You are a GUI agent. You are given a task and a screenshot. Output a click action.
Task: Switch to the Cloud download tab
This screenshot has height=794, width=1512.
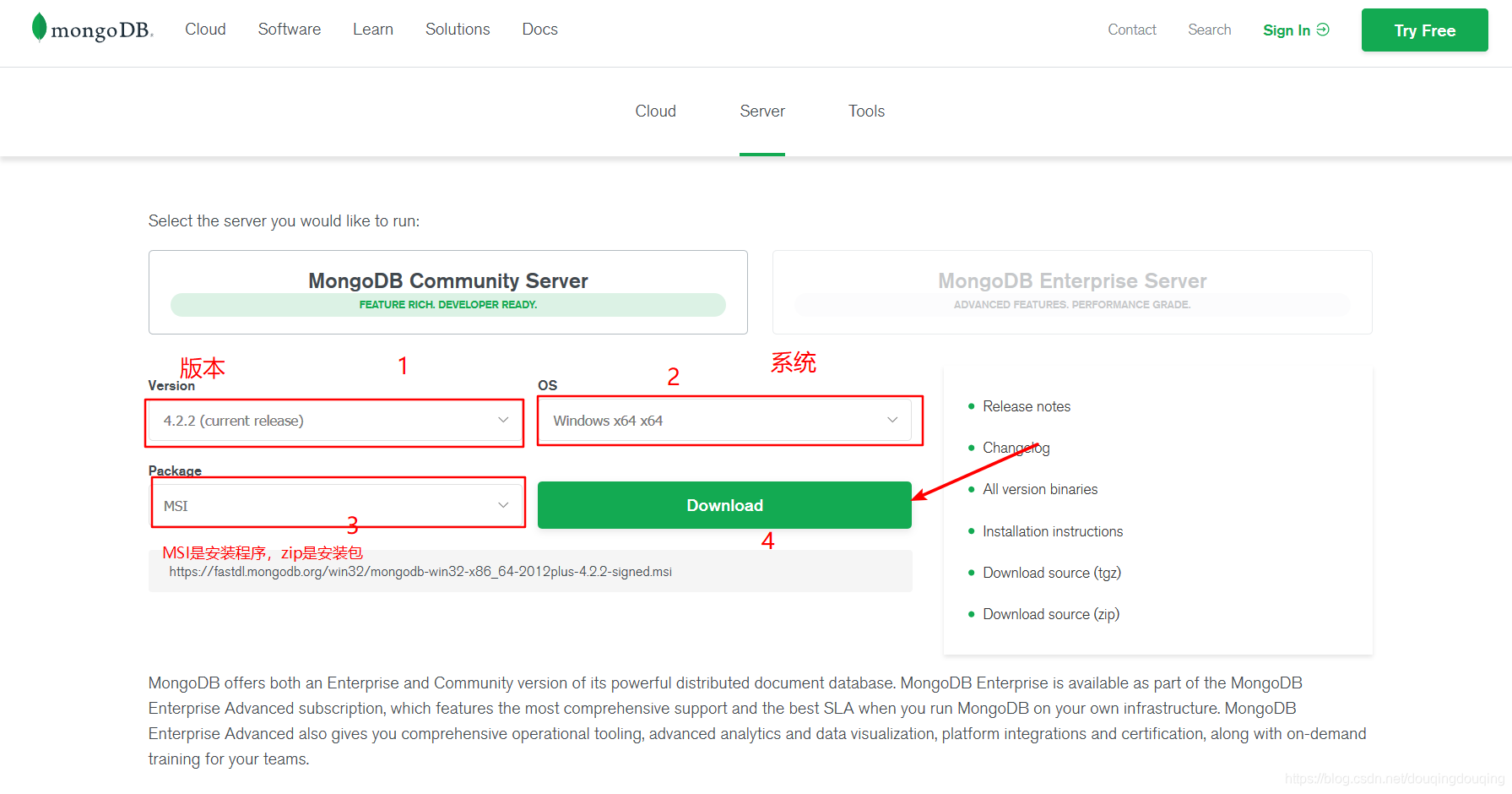coord(656,111)
